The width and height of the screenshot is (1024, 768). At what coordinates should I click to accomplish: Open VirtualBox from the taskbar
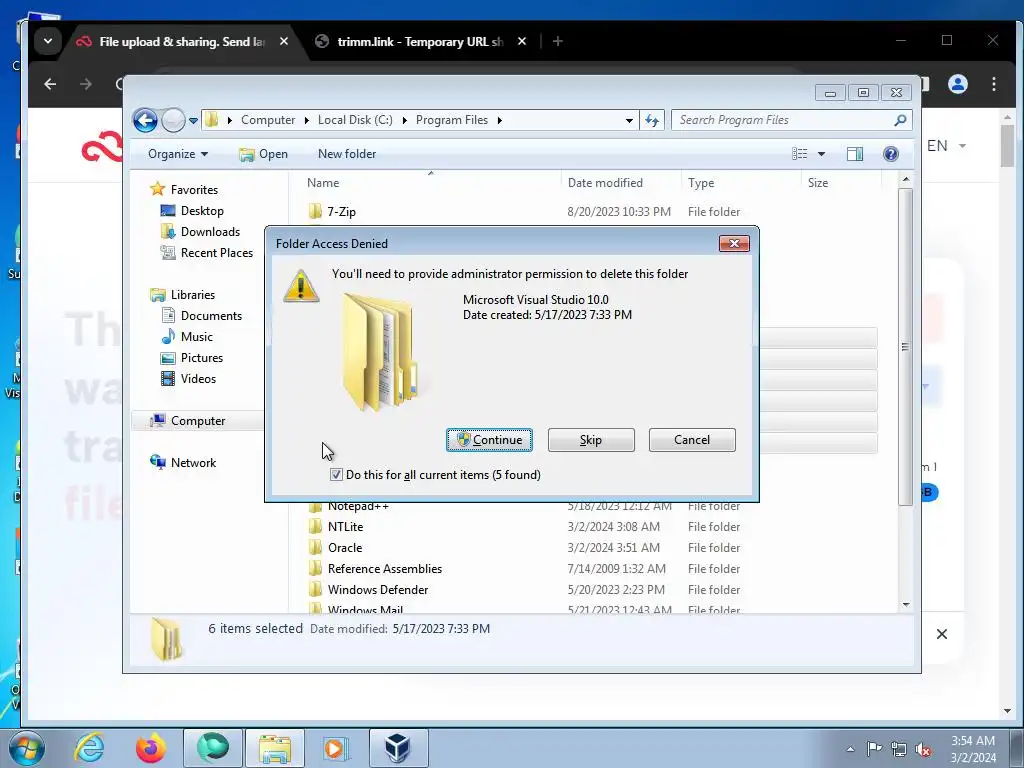click(x=398, y=748)
